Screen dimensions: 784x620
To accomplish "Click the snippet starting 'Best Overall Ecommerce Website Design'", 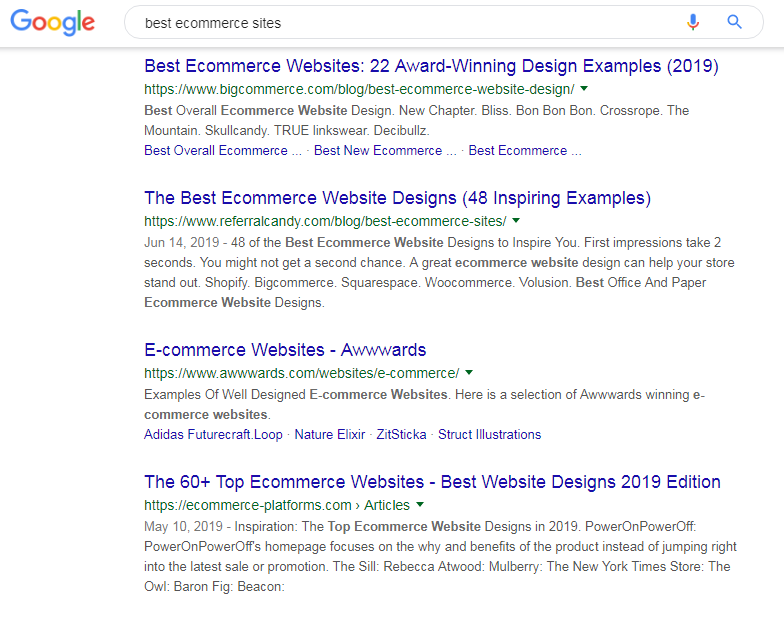I will coord(416,120).
